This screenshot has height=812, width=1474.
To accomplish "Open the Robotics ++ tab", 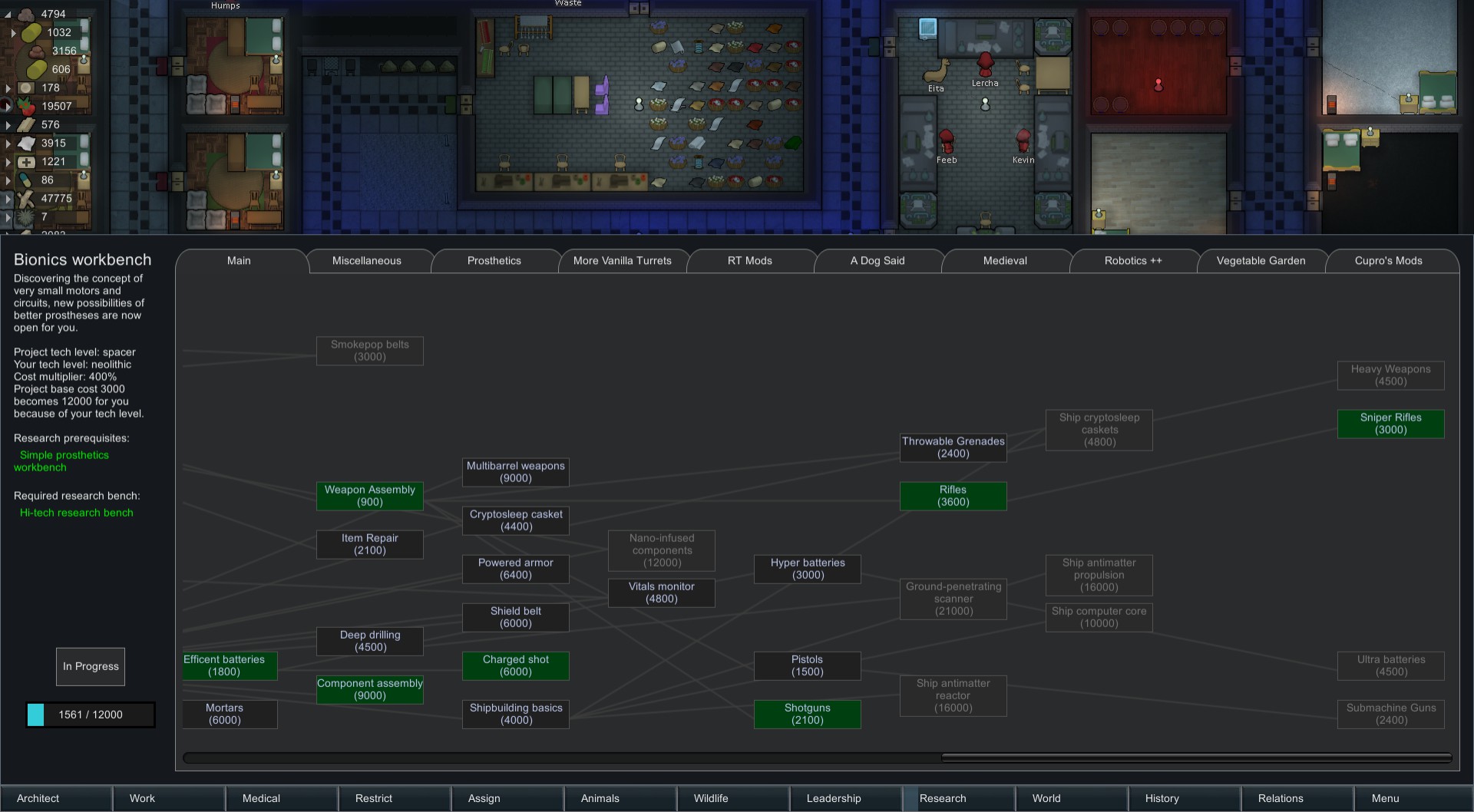I will click(1133, 261).
